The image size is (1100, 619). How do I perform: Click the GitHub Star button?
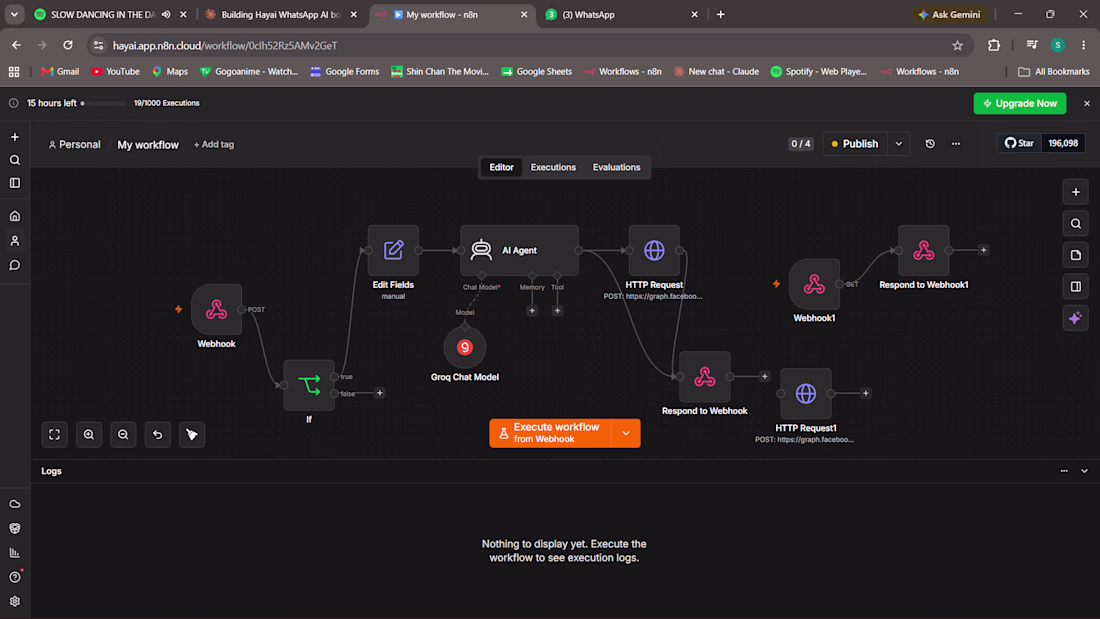pyautogui.click(x=1019, y=143)
